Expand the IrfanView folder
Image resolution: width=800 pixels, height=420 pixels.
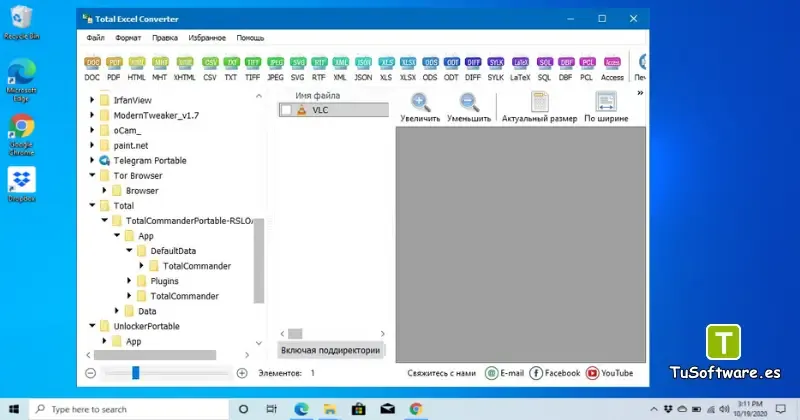(x=92, y=100)
